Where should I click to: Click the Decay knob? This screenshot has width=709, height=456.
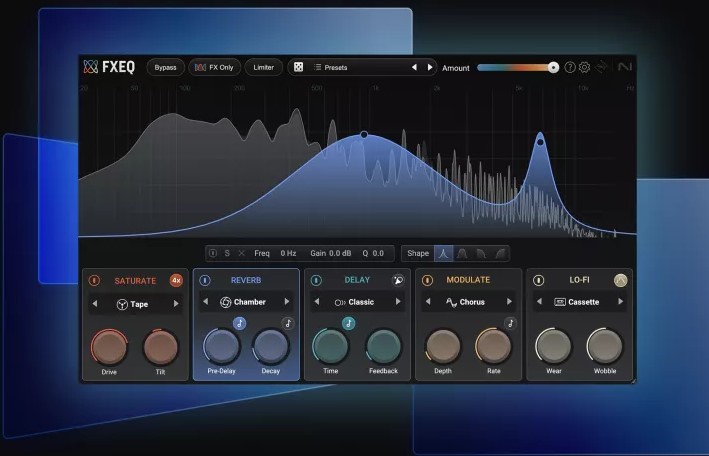(270, 347)
